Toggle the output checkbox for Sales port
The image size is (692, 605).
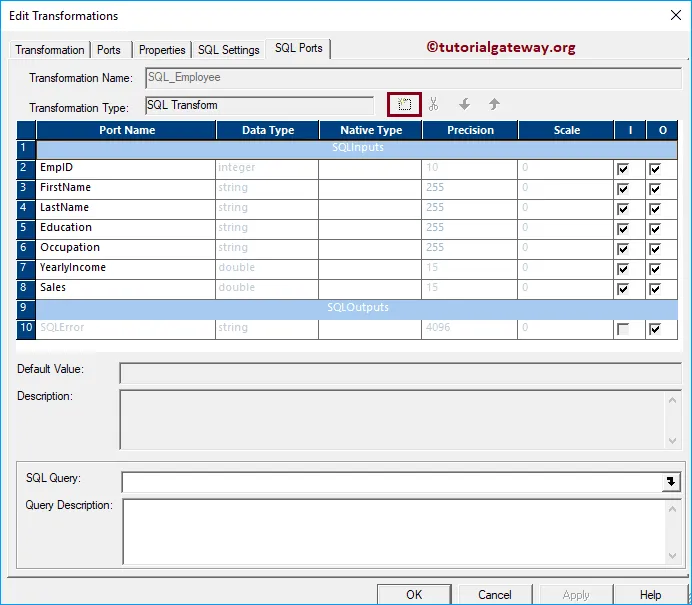655,289
